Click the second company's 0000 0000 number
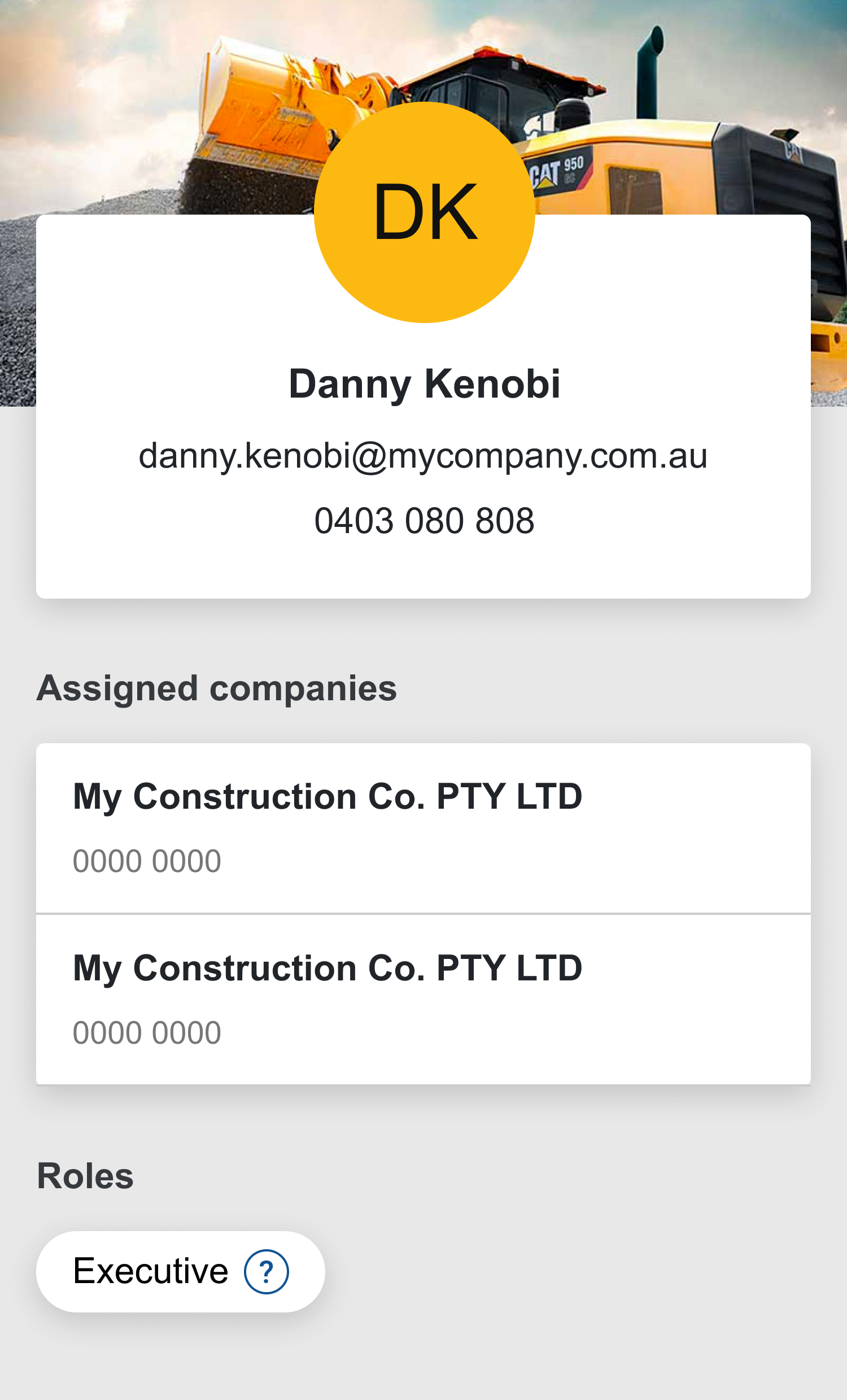Screen dimensions: 847x1400 pyautogui.click(x=147, y=1032)
